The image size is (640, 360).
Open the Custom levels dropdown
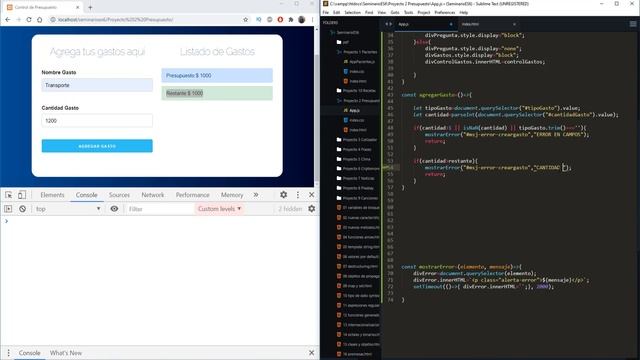pos(220,209)
